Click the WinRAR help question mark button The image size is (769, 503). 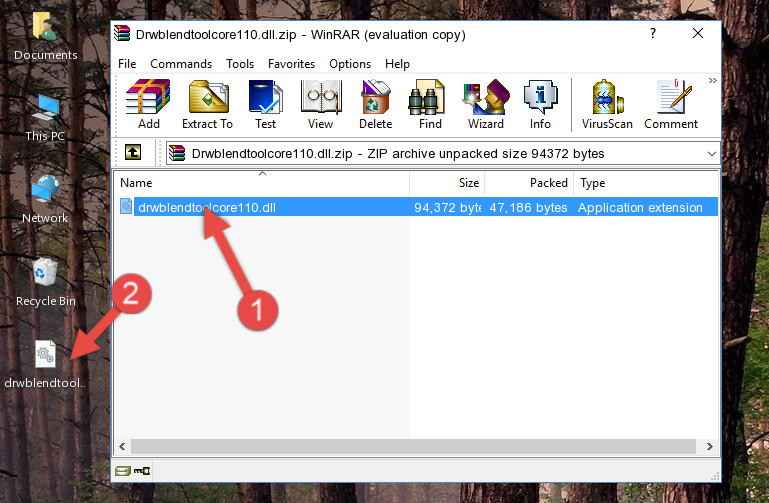click(652, 33)
